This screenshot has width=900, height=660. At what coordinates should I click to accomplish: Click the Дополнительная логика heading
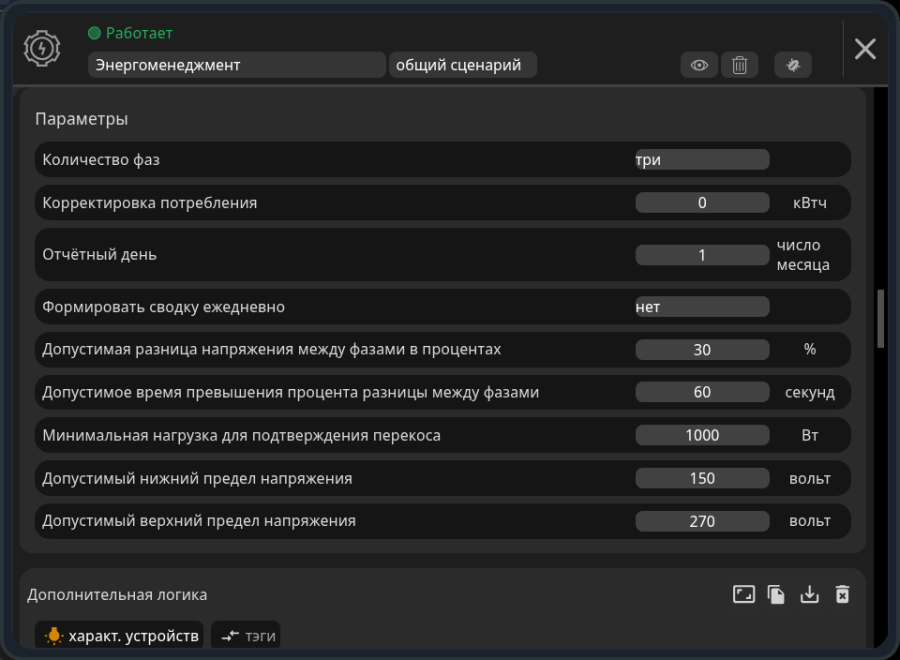(117, 595)
